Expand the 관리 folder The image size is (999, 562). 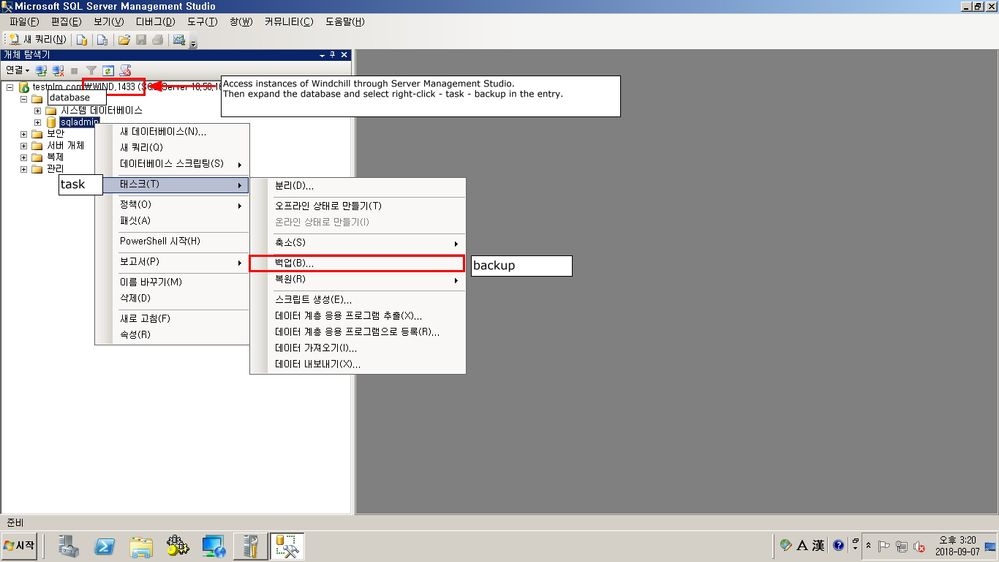pos(24,169)
